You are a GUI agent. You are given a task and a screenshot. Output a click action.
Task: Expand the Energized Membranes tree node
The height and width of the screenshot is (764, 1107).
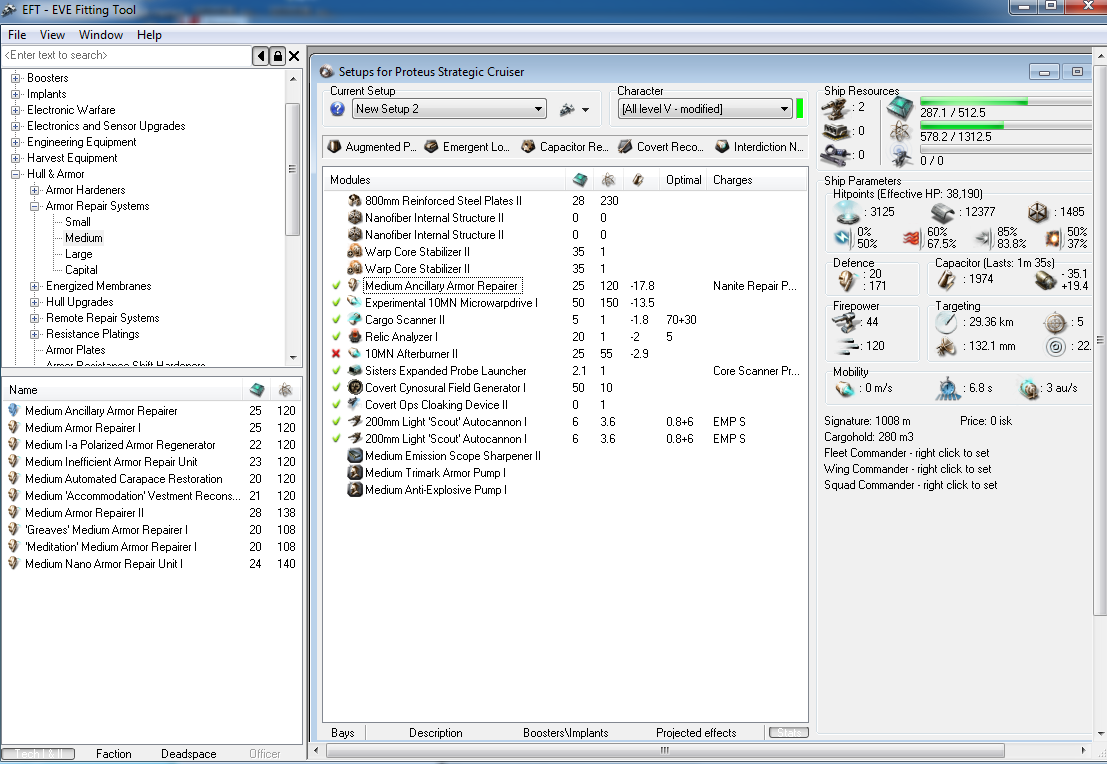35,286
